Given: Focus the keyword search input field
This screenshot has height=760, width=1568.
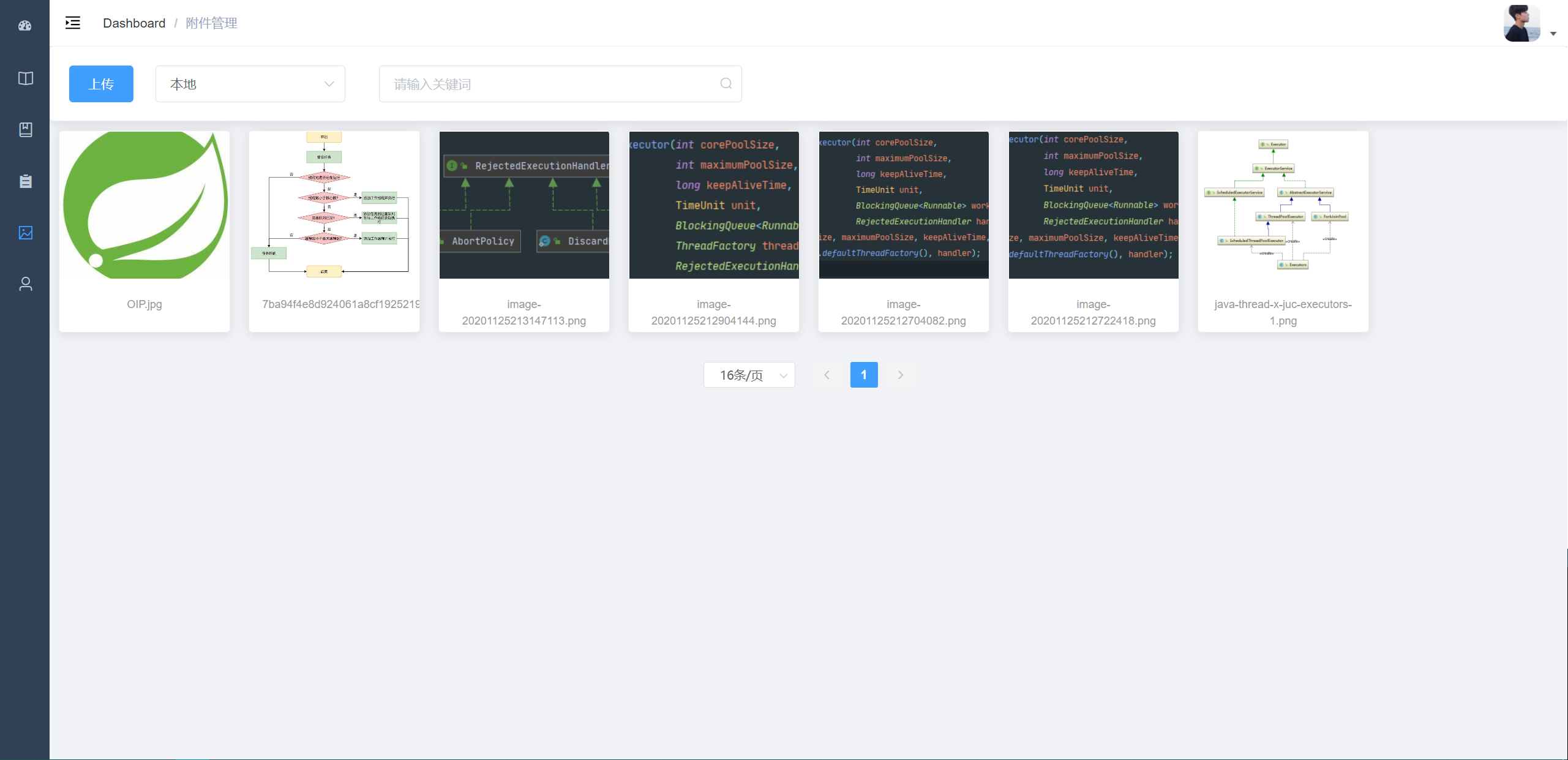Looking at the screenshot, I should (x=551, y=84).
